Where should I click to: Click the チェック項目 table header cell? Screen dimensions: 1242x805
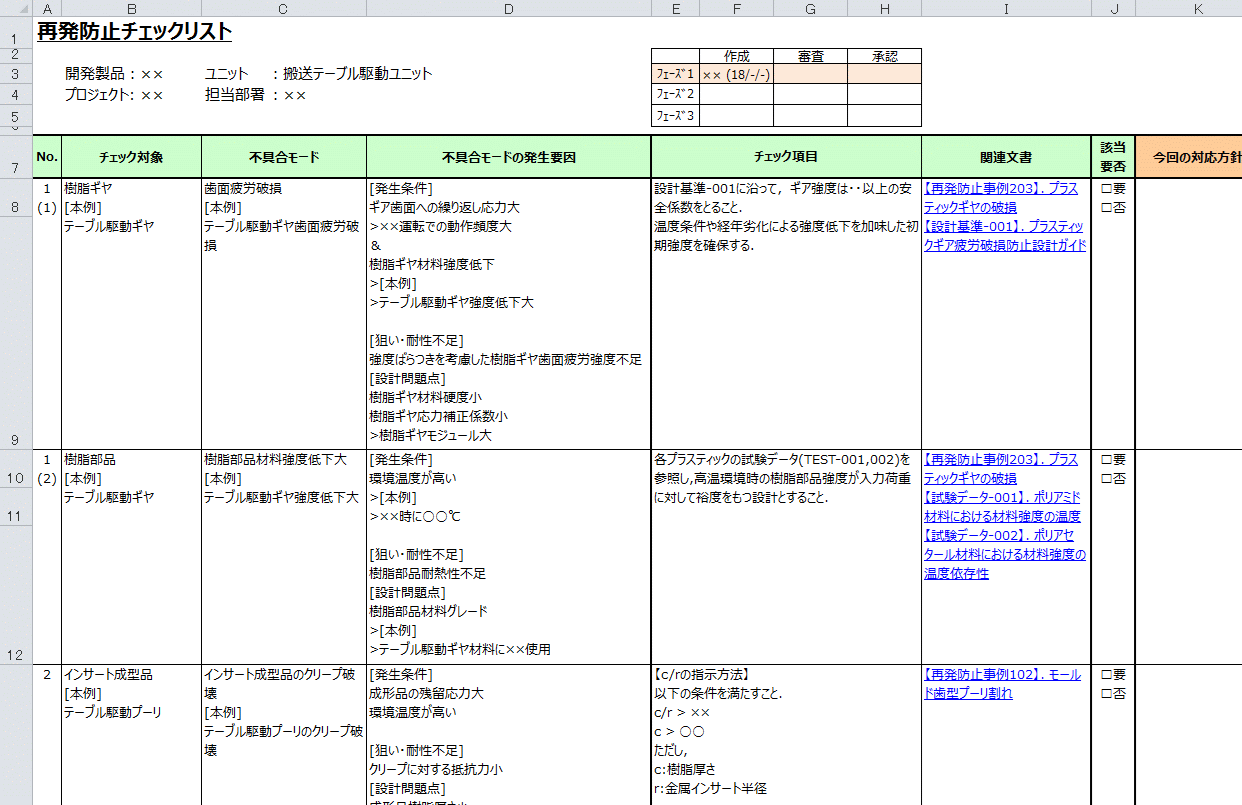[785, 157]
